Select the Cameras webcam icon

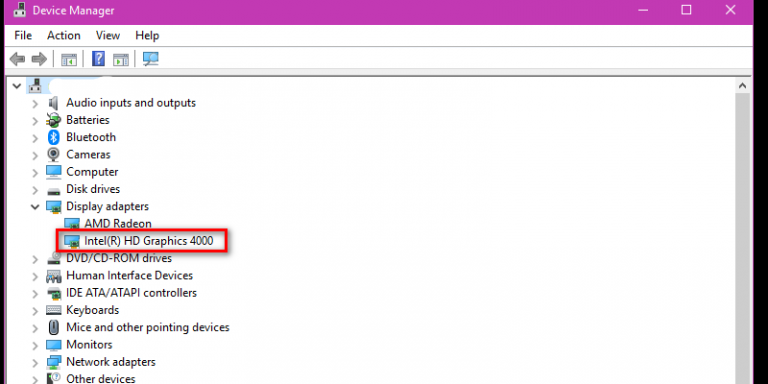53,154
